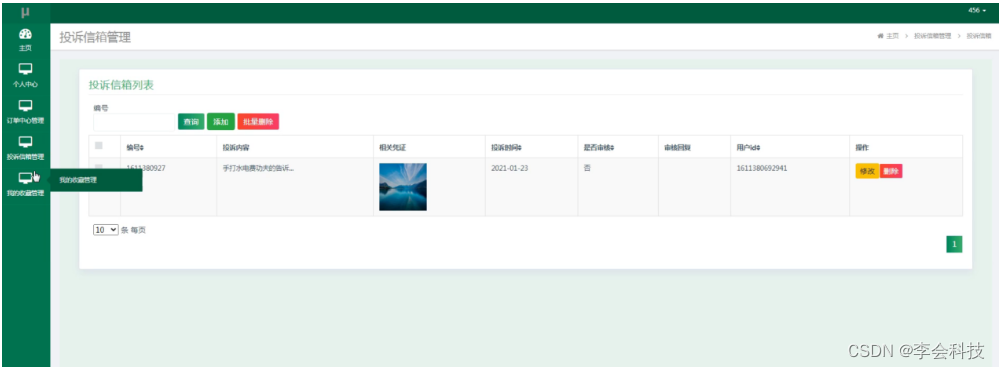The image size is (1000, 369).
Task: Click the green 添加 button
Action: [221, 122]
